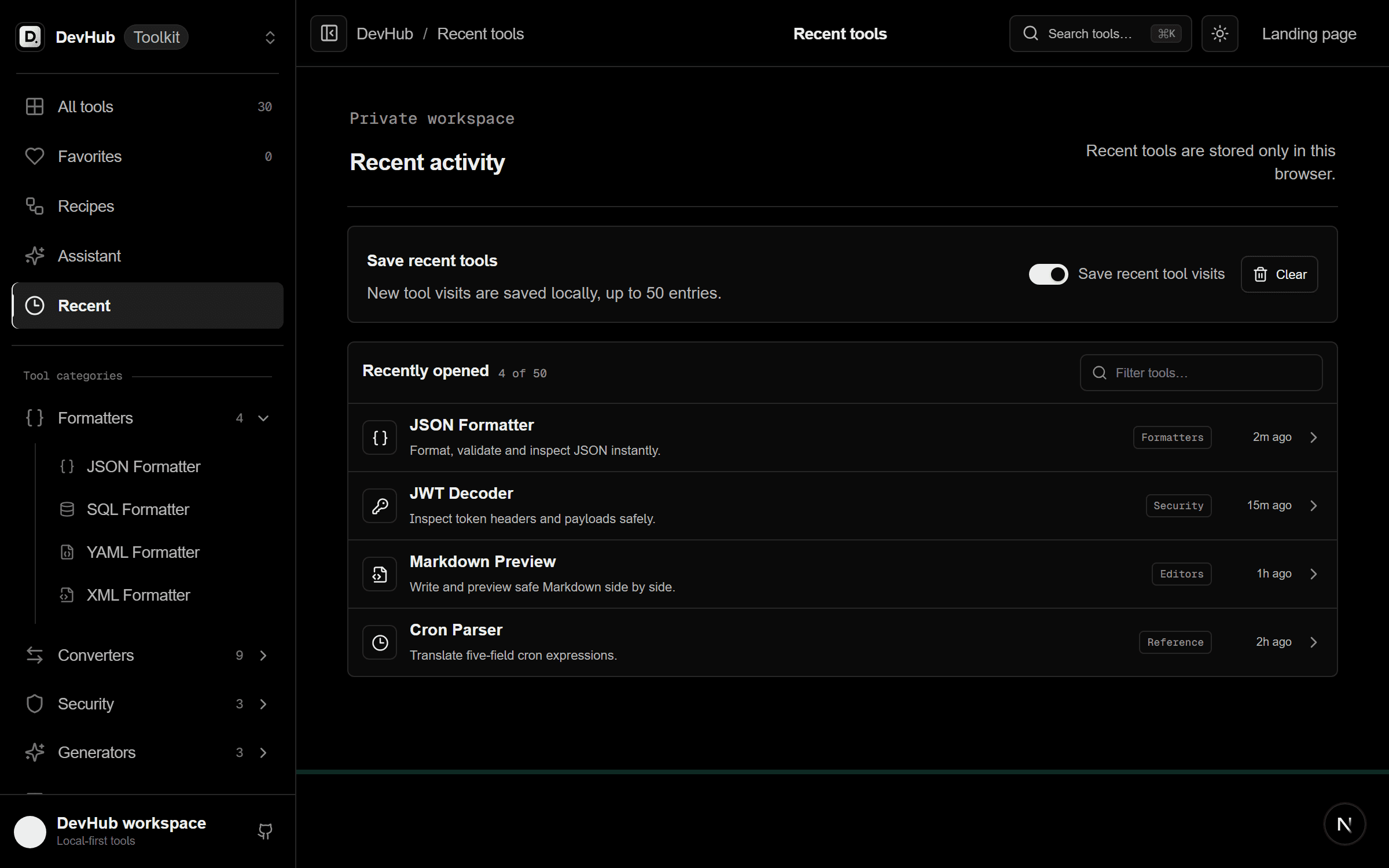Open JSON Formatter row arrow chevron
This screenshot has height=868, width=1389.
tap(1313, 437)
